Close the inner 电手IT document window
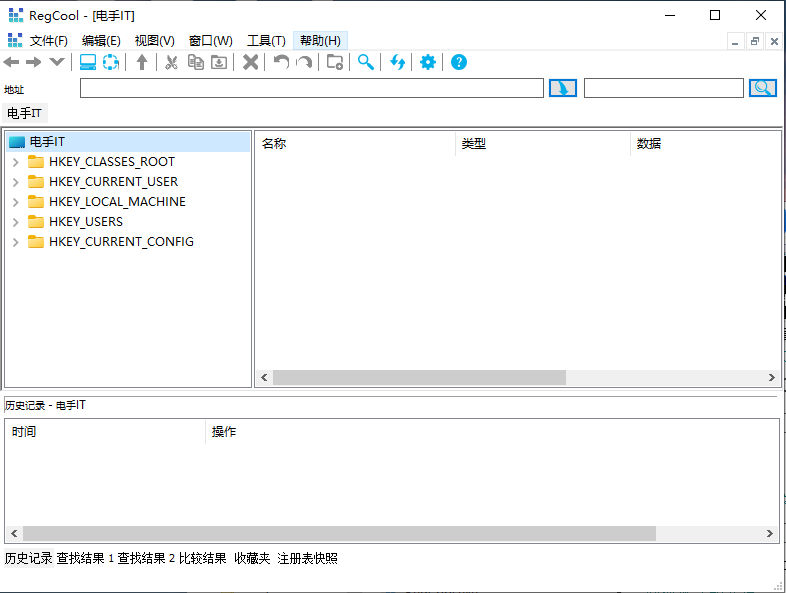 (x=774, y=41)
